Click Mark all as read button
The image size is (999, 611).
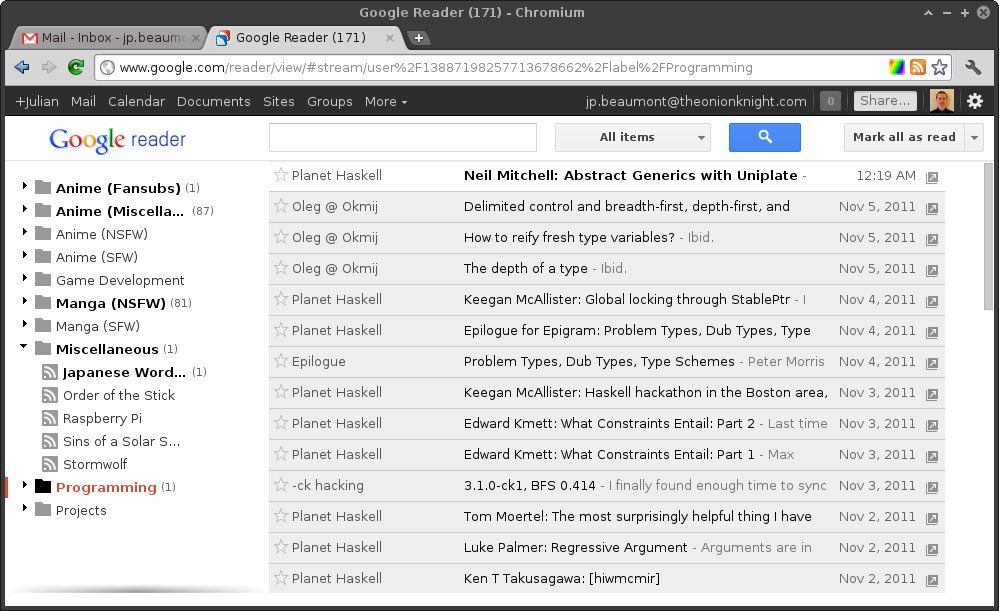pyautogui.click(x=904, y=137)
